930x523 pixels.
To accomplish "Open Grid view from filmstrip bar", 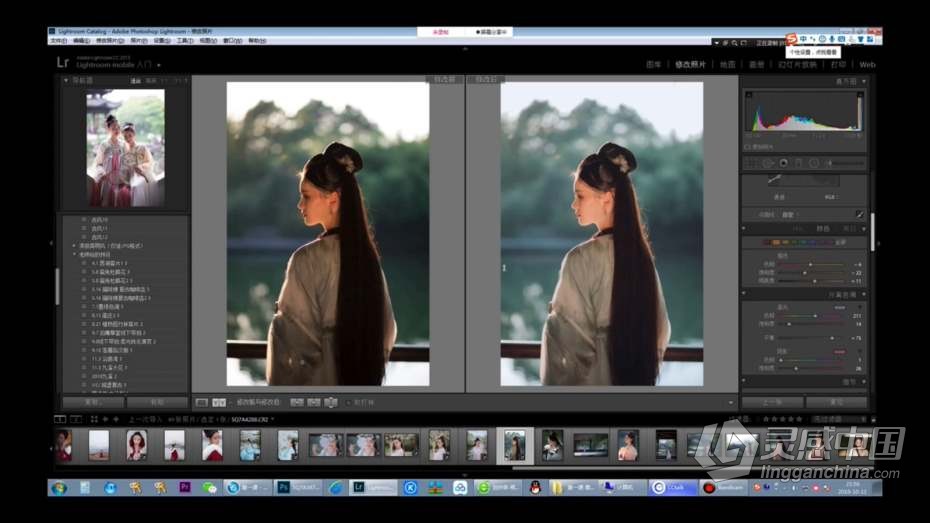I will 94,419.
